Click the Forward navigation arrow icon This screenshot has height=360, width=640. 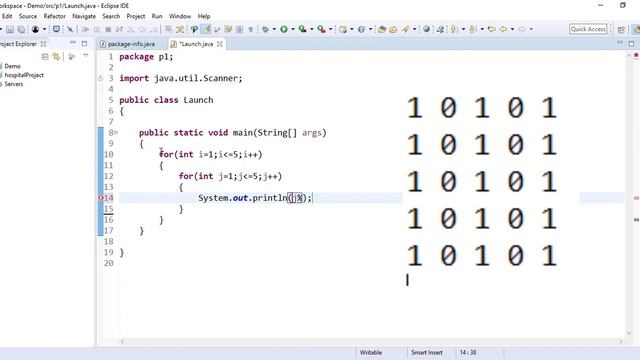click(522, 29)
